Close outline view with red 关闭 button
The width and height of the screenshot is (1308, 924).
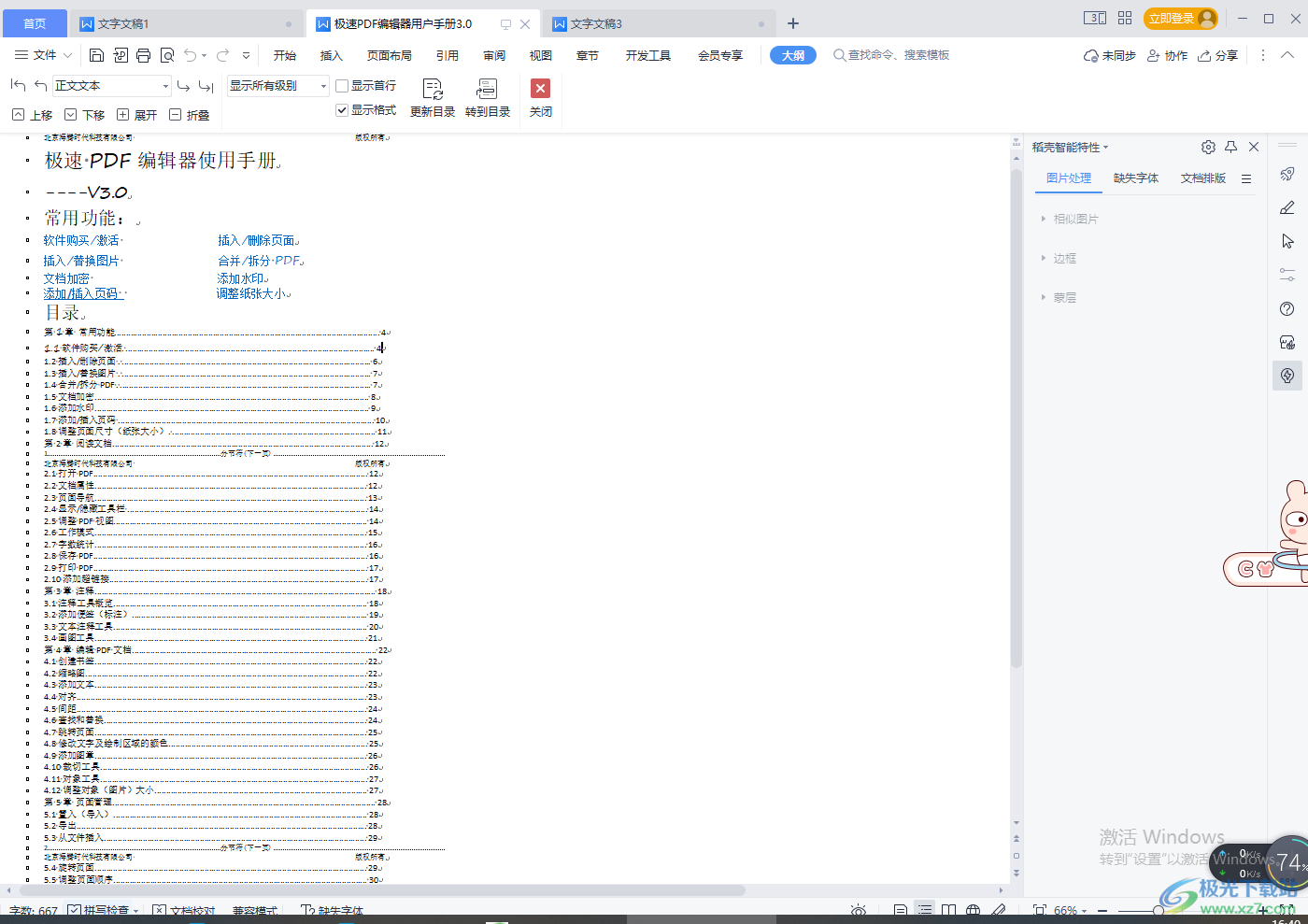pyautogui.click(x=540, y=98)
